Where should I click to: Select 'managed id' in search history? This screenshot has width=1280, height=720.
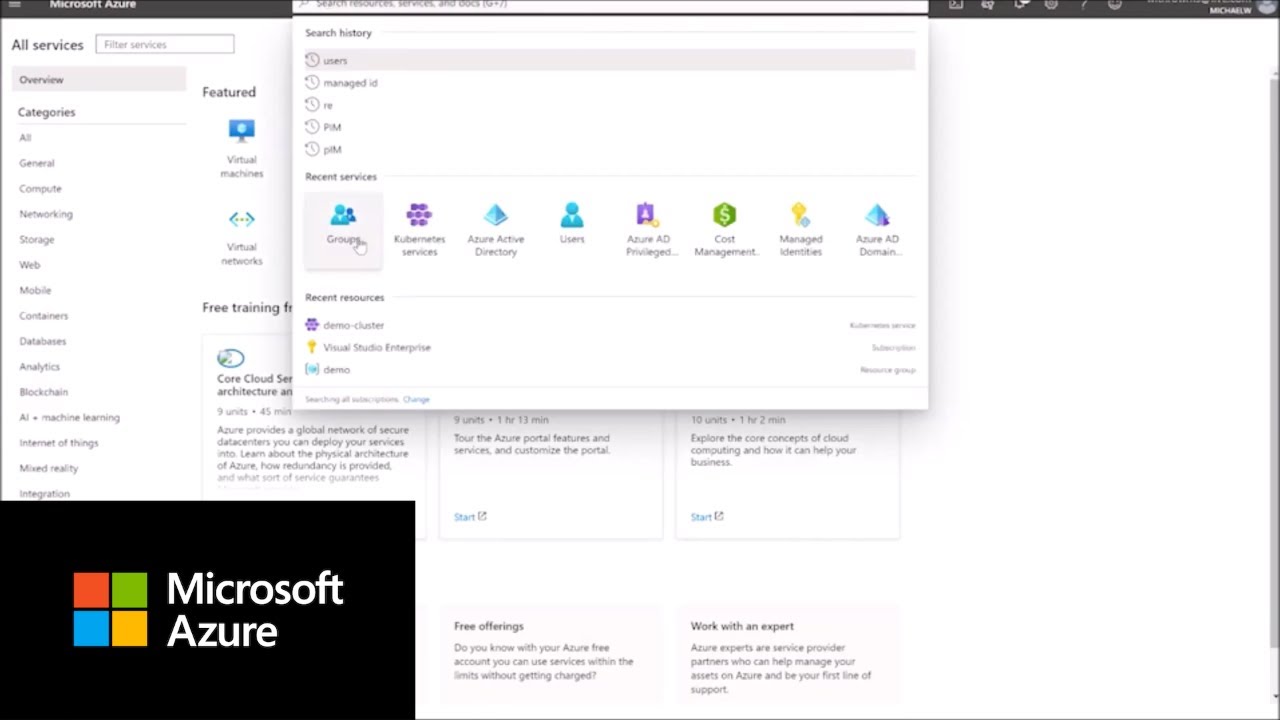click(610, 83)
